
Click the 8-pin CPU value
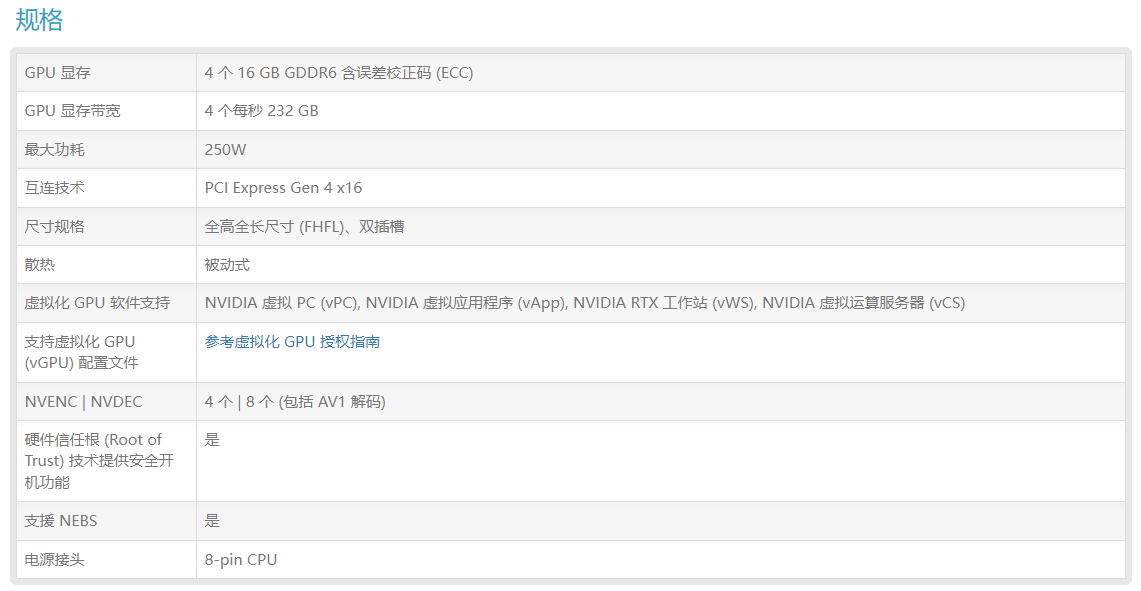coord(241,560)
